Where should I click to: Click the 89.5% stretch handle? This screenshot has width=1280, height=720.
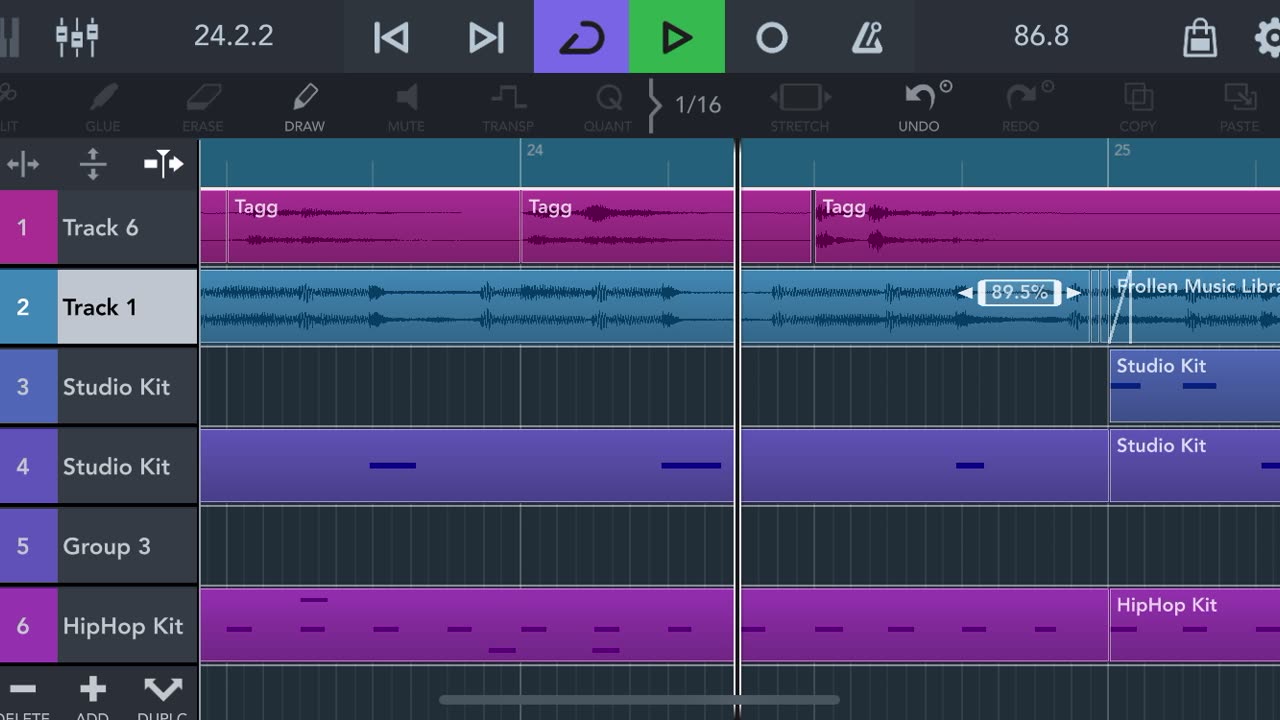pos(1019,293)
